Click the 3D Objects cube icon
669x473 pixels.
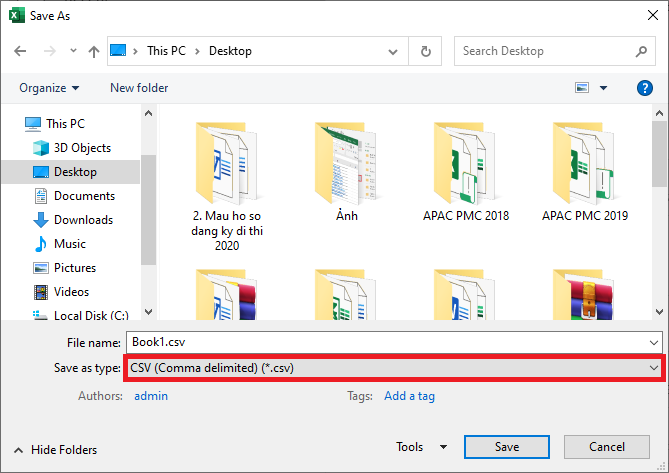click(x=41, y=148)
